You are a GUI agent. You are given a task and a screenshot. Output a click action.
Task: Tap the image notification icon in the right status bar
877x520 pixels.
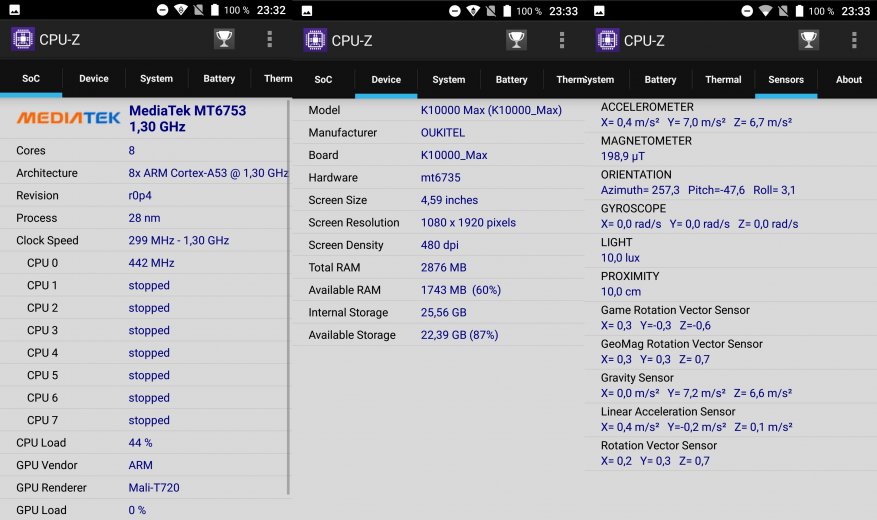599,11
